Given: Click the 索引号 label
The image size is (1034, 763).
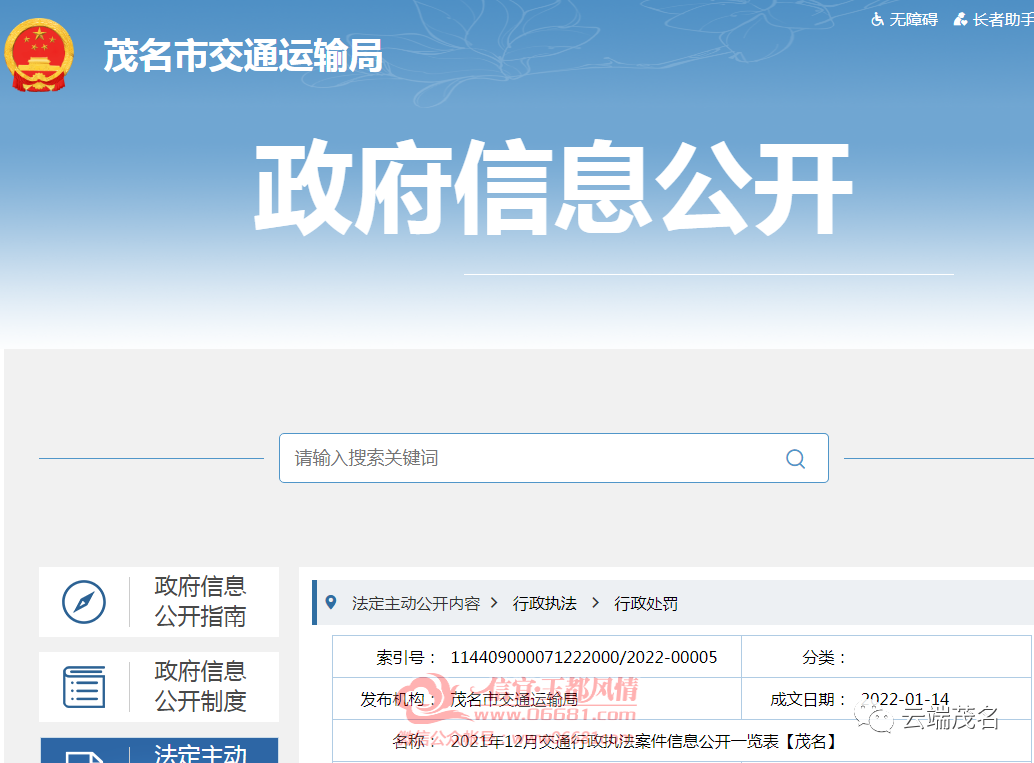Looking at the screenshot, I should pos(406,657).
